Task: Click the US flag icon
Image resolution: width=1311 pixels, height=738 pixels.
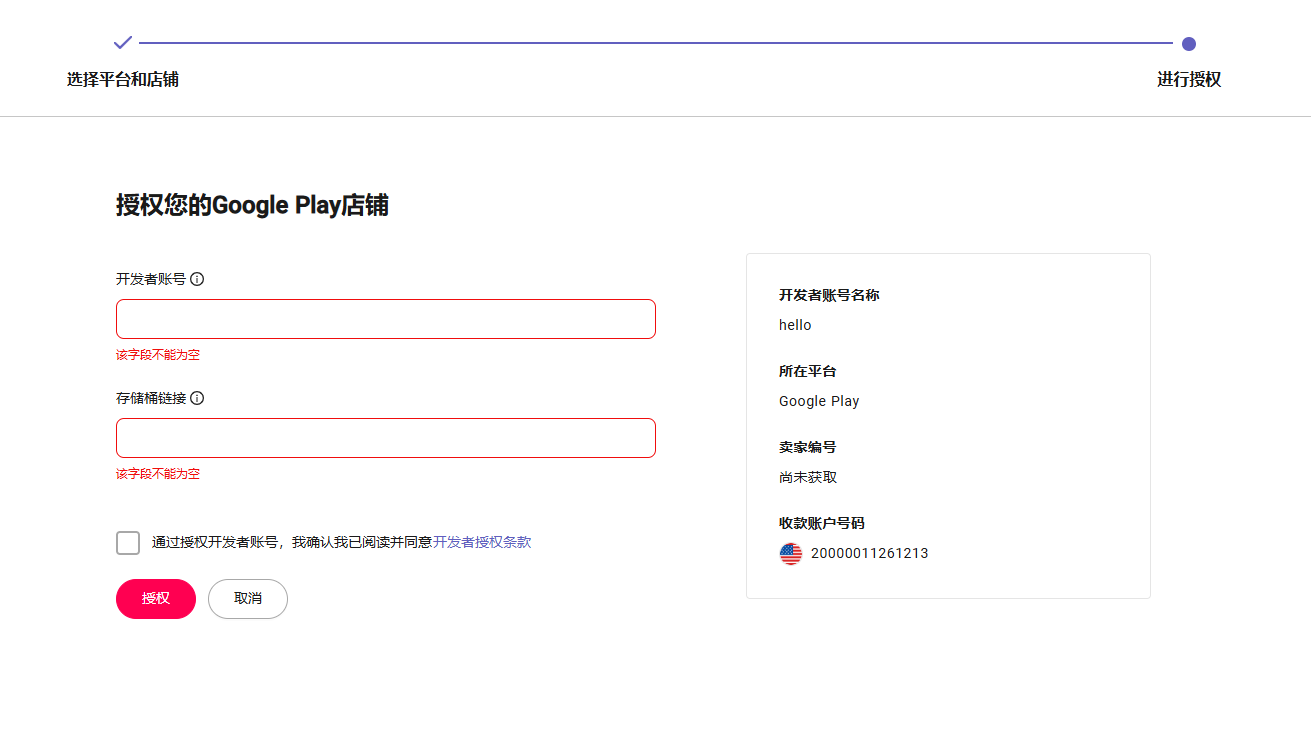Action: [x=791, y=554]
